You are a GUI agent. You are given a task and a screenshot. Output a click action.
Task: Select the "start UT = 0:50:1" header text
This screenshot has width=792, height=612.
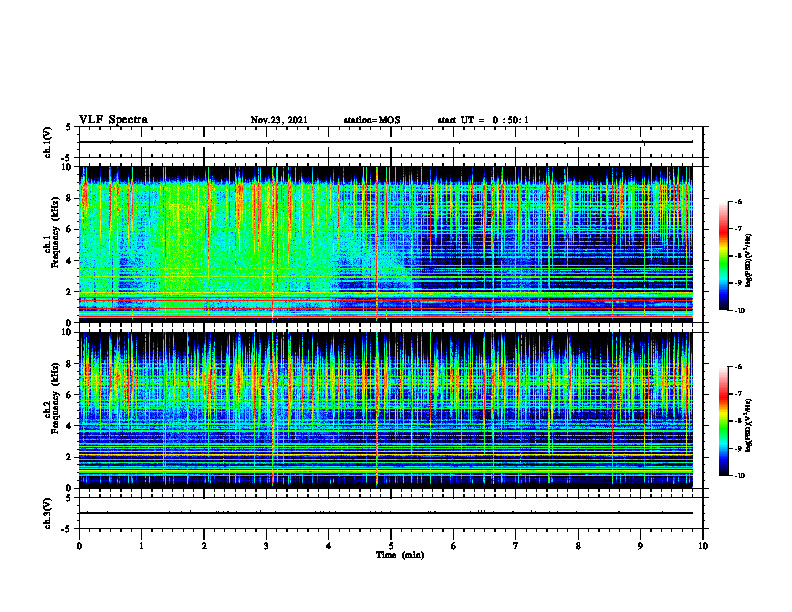[x=483, y=120]
